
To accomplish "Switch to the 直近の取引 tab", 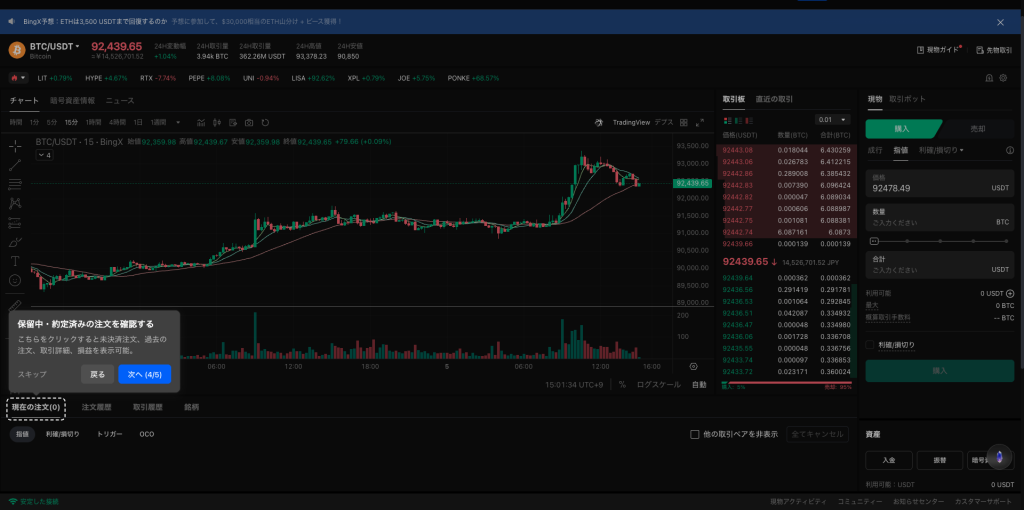I will point(774,100).
